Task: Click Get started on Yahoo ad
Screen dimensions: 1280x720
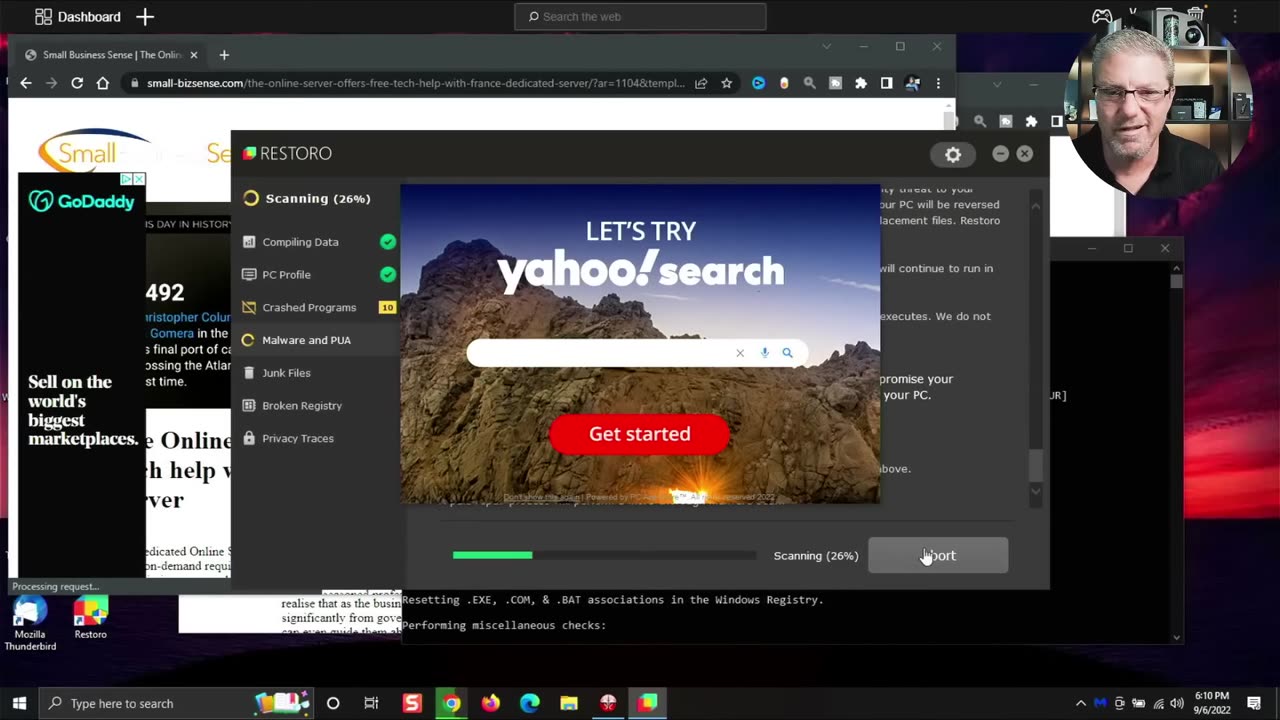Action: click(x=639, y=434)
